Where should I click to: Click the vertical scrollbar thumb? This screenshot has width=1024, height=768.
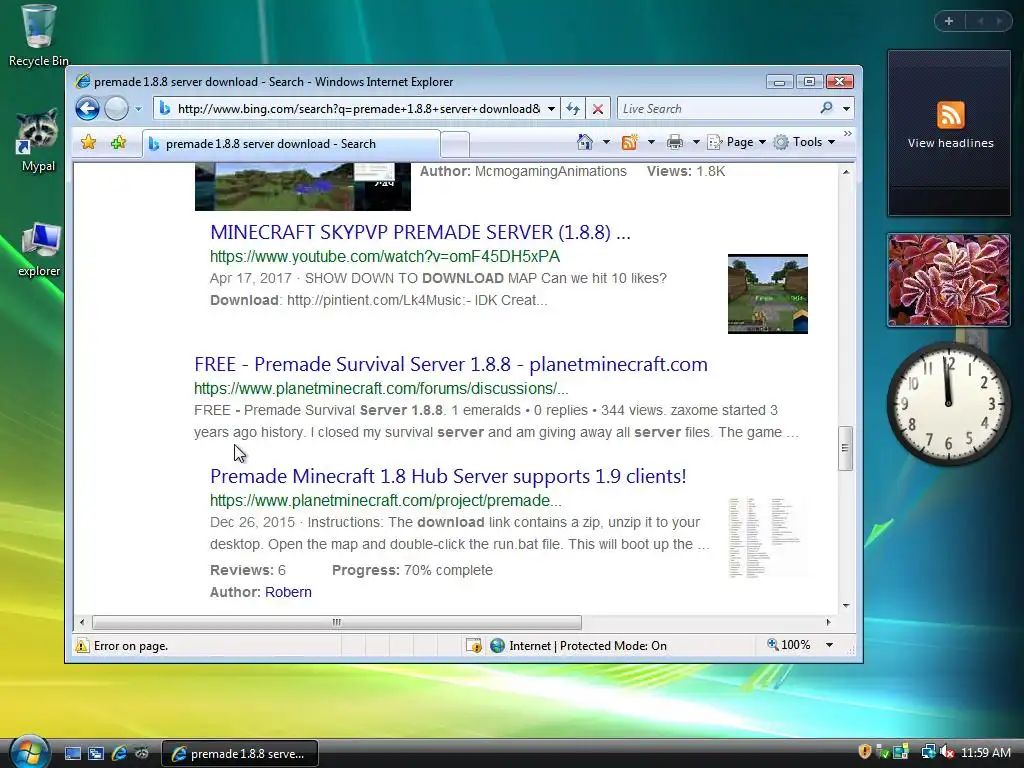[846, 448]
